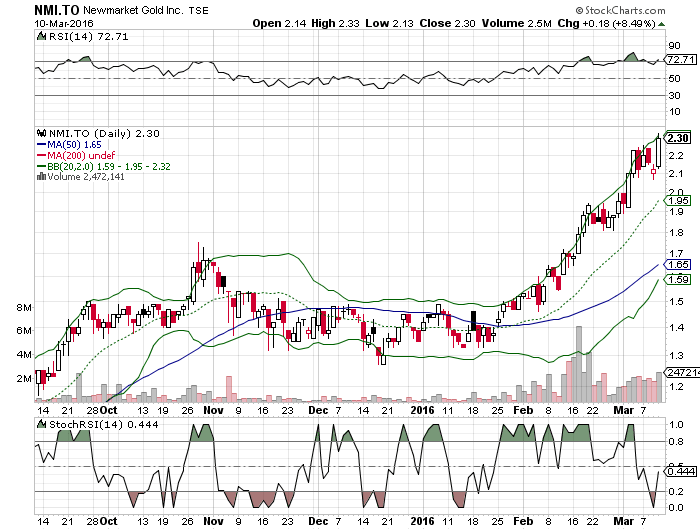Viewport: 700px width, 530px height.
Task: Click the RSI indicator icon beside RSI(14)
Action: (x=41, y=36)
